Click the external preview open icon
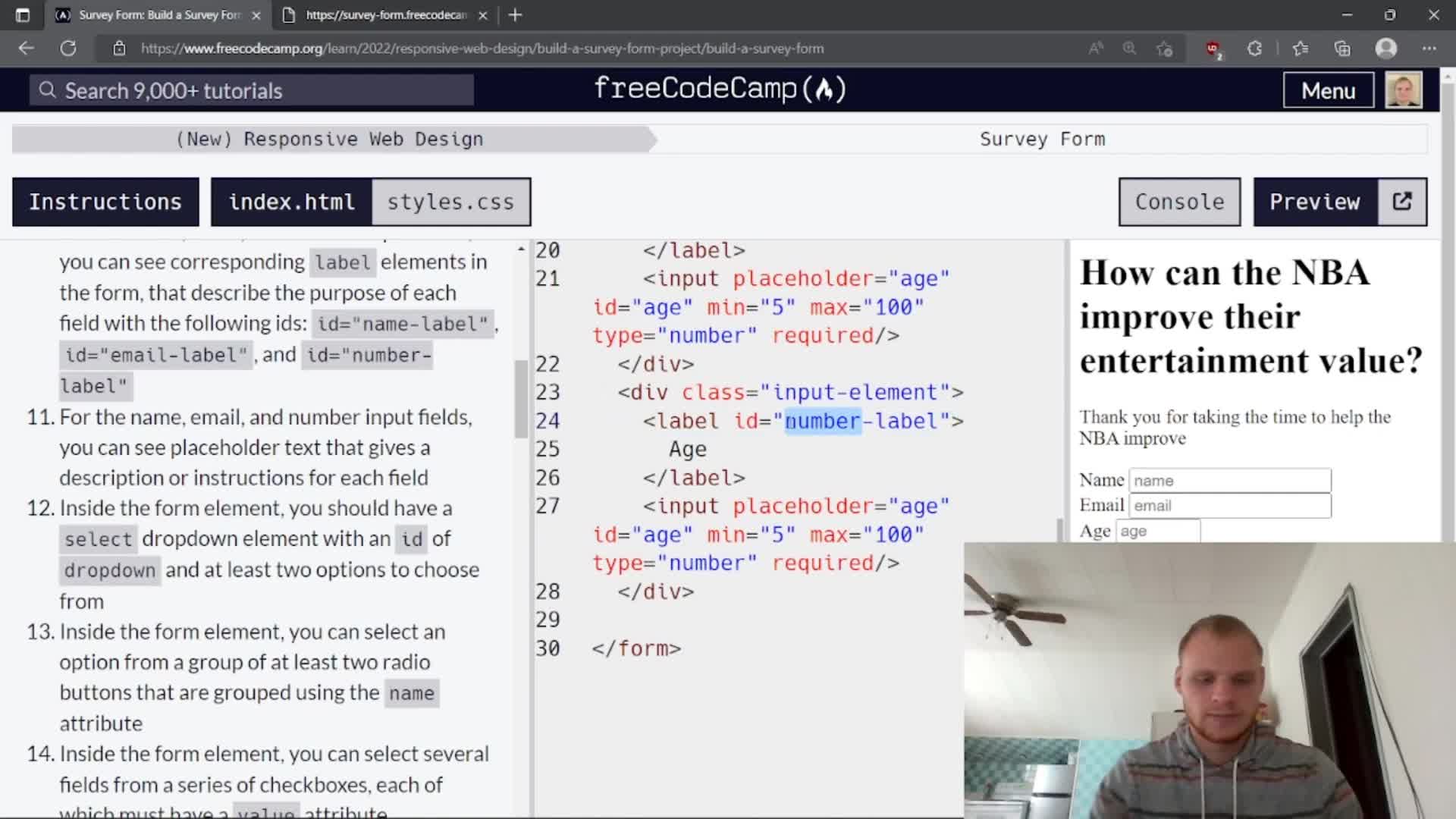This screenshot has width=1456, height=819. [1400, 201]
